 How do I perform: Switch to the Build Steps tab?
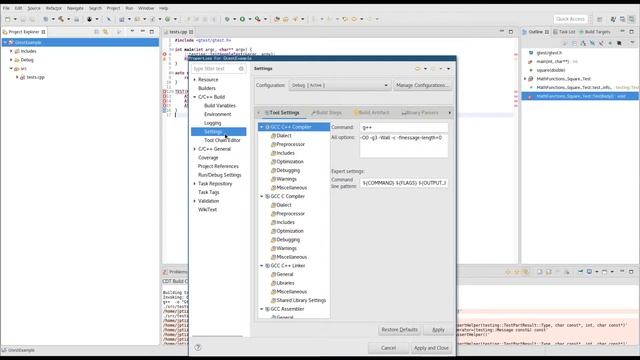coord(327,113)
